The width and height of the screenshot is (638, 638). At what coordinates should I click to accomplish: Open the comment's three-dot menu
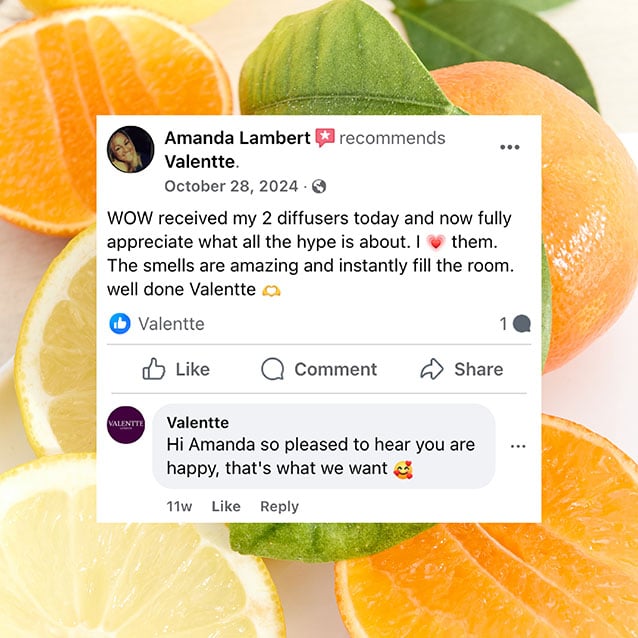(518, 446)
